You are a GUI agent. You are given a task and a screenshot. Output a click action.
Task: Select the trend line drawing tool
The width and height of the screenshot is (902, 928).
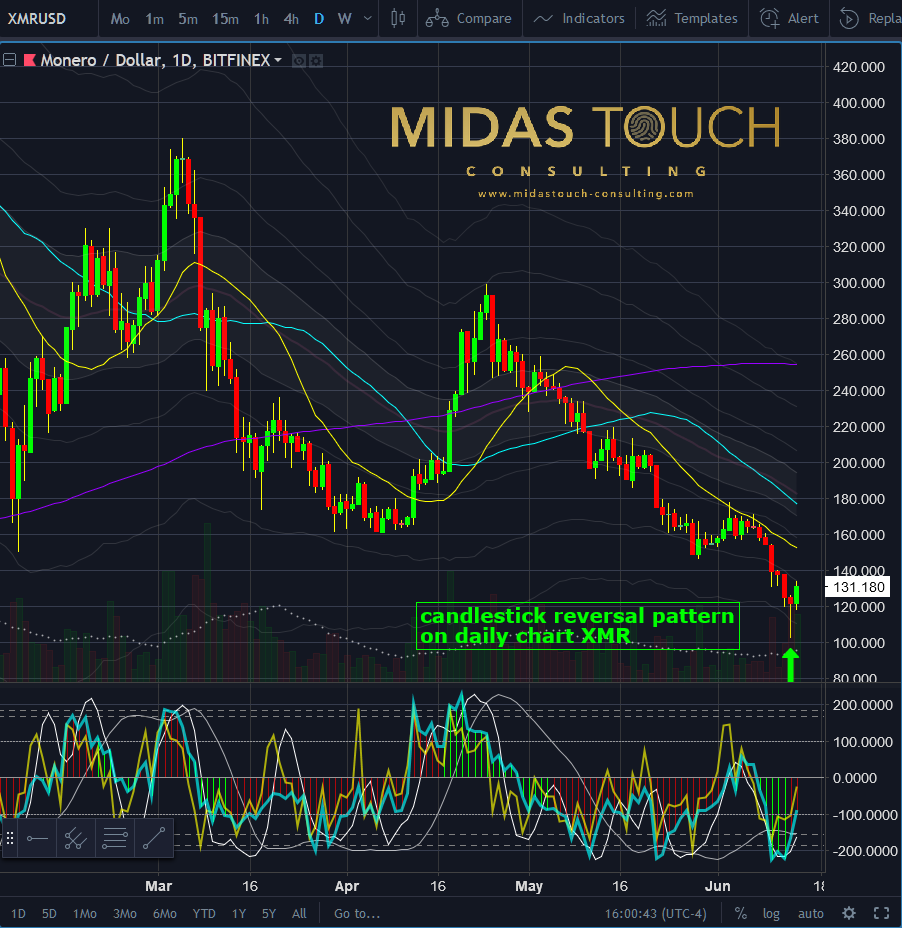[154, 838]
